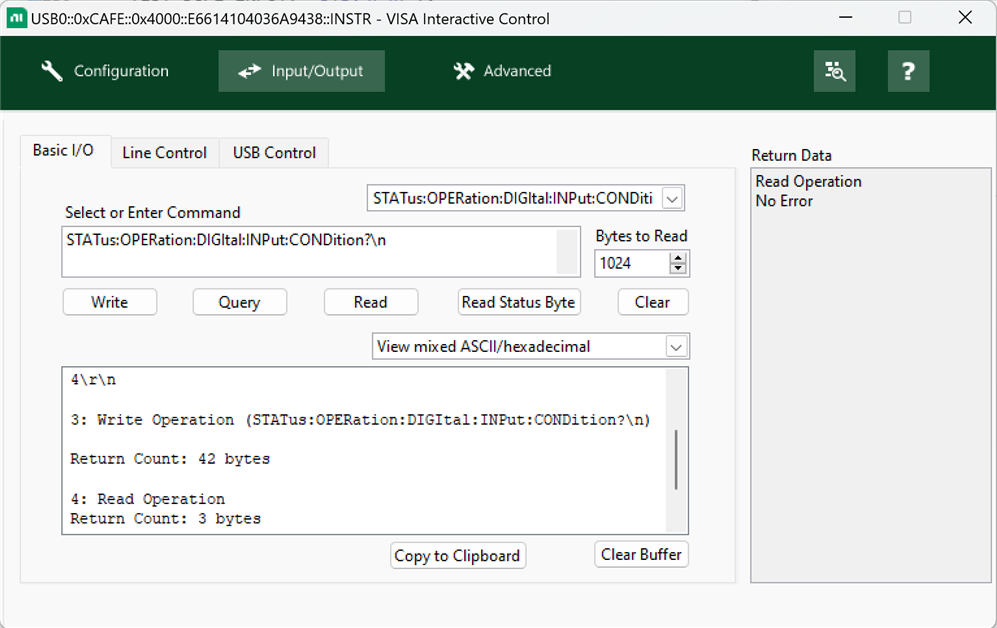Decrease Bytes to Read value
Screen dimensions: 997x628
(x=678, y=269)
